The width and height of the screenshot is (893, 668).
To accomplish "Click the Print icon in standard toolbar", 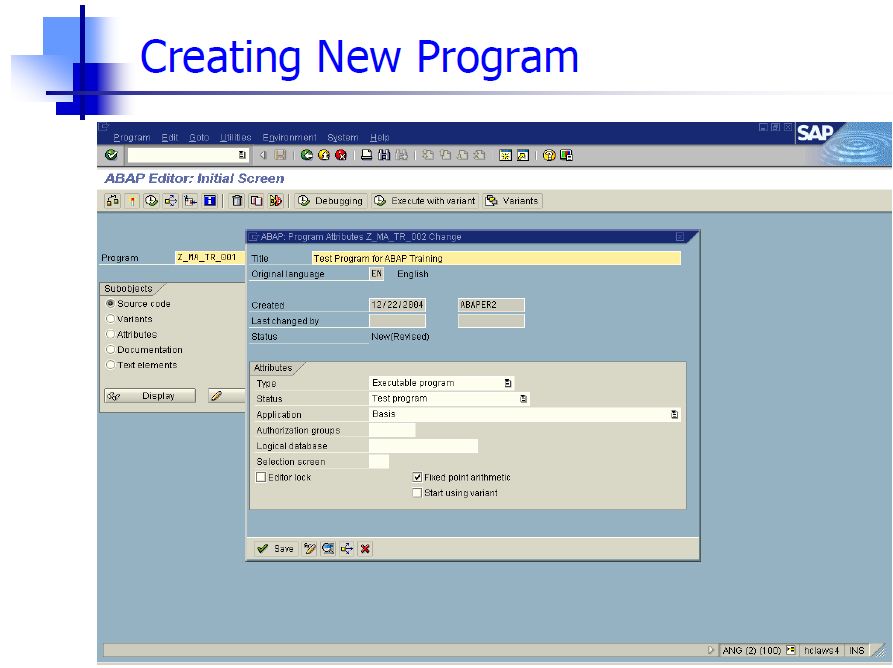I will point(367,155).
